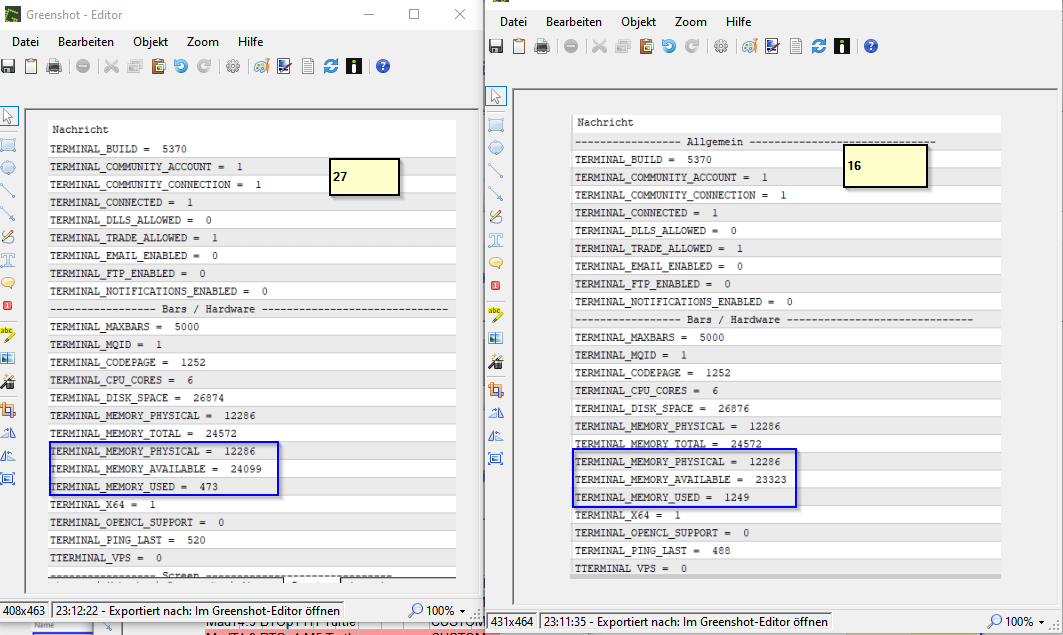Click the Save icon in the right Greenshot editor
Screen dimensions: 1063x635
tap(496, 46)
